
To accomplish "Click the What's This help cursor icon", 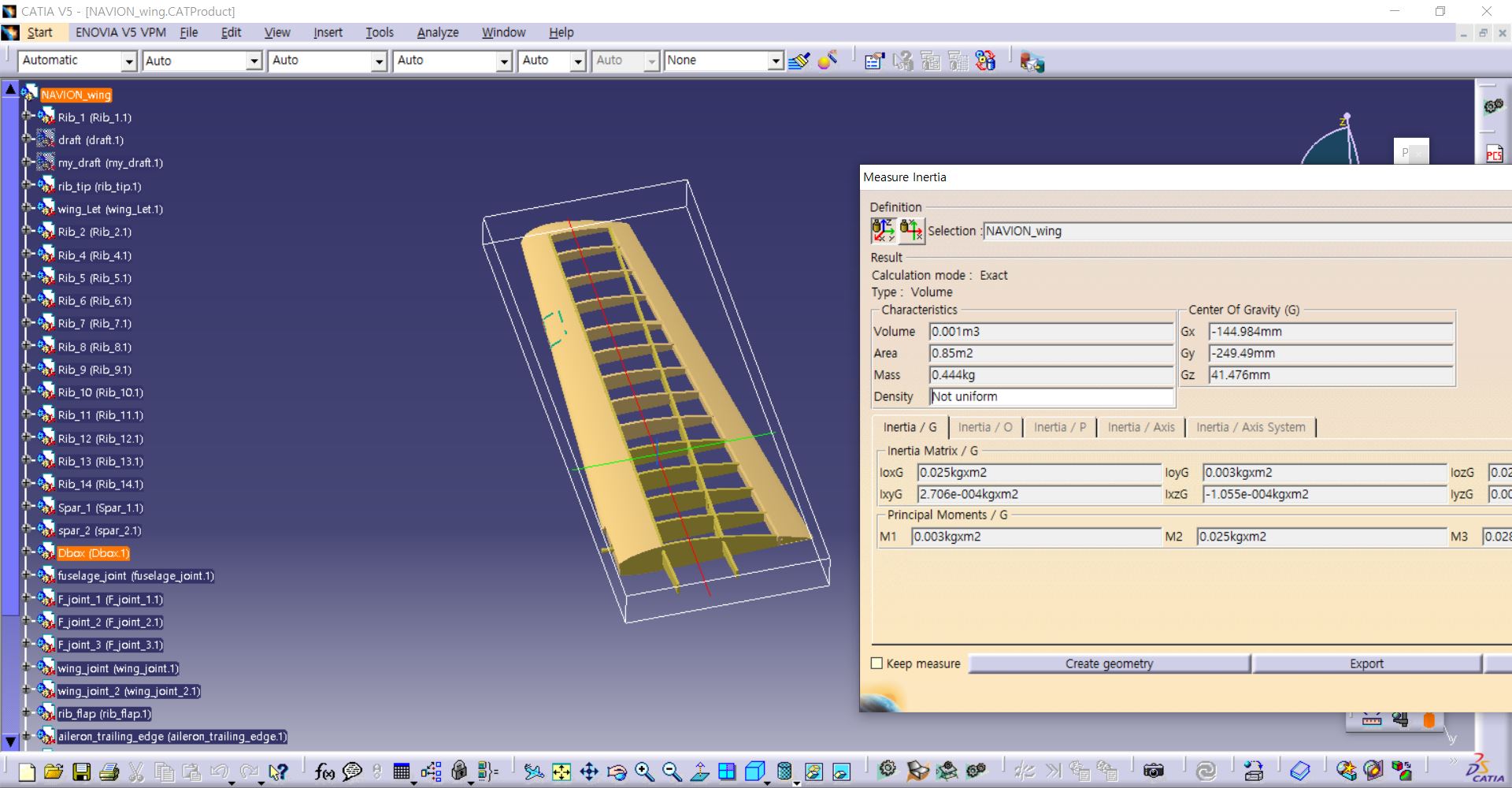I will [x=278, y=771].
